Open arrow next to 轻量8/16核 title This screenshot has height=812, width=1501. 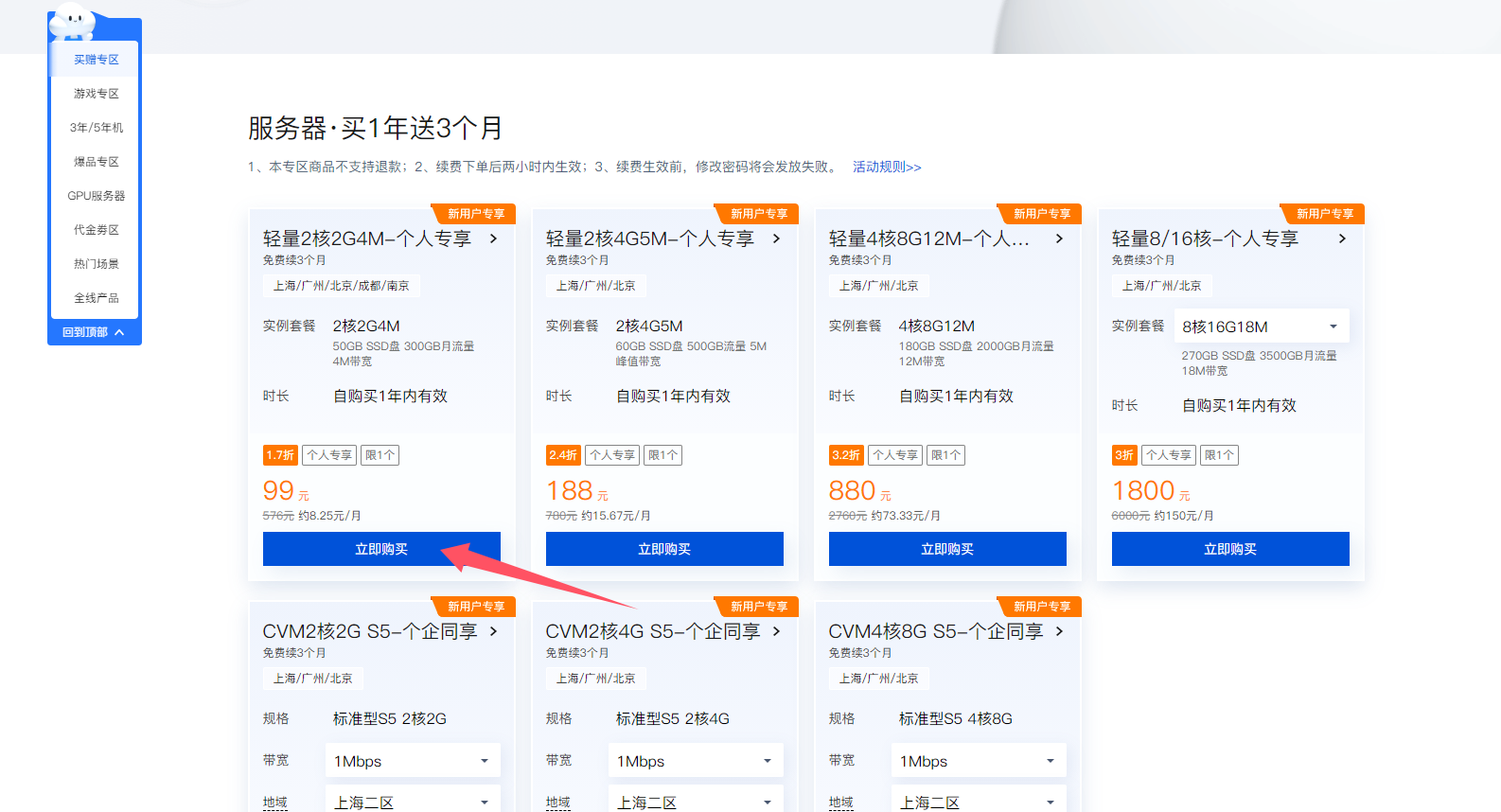[1342, 238]
